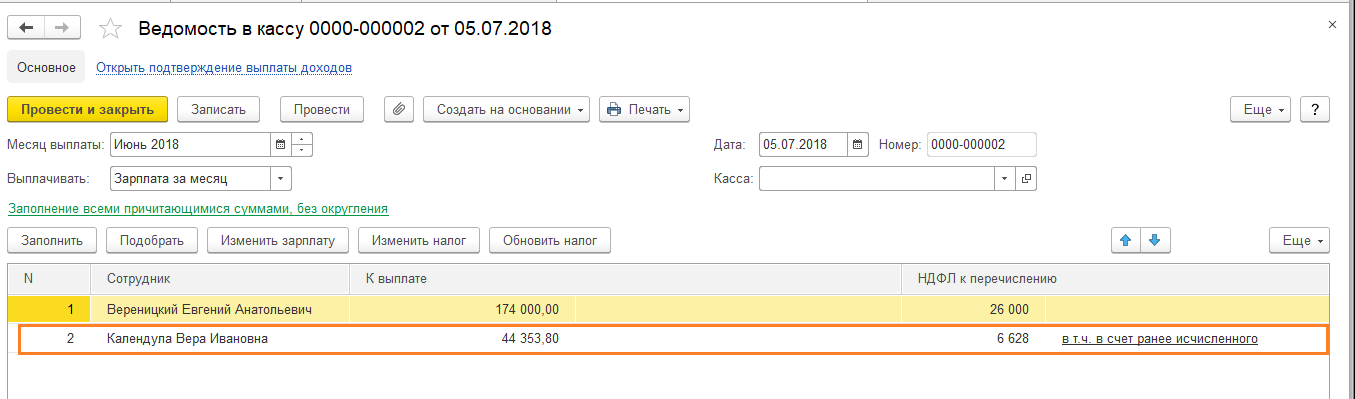
Task: Open the table's Еще menu
Action: (1299, 240)
